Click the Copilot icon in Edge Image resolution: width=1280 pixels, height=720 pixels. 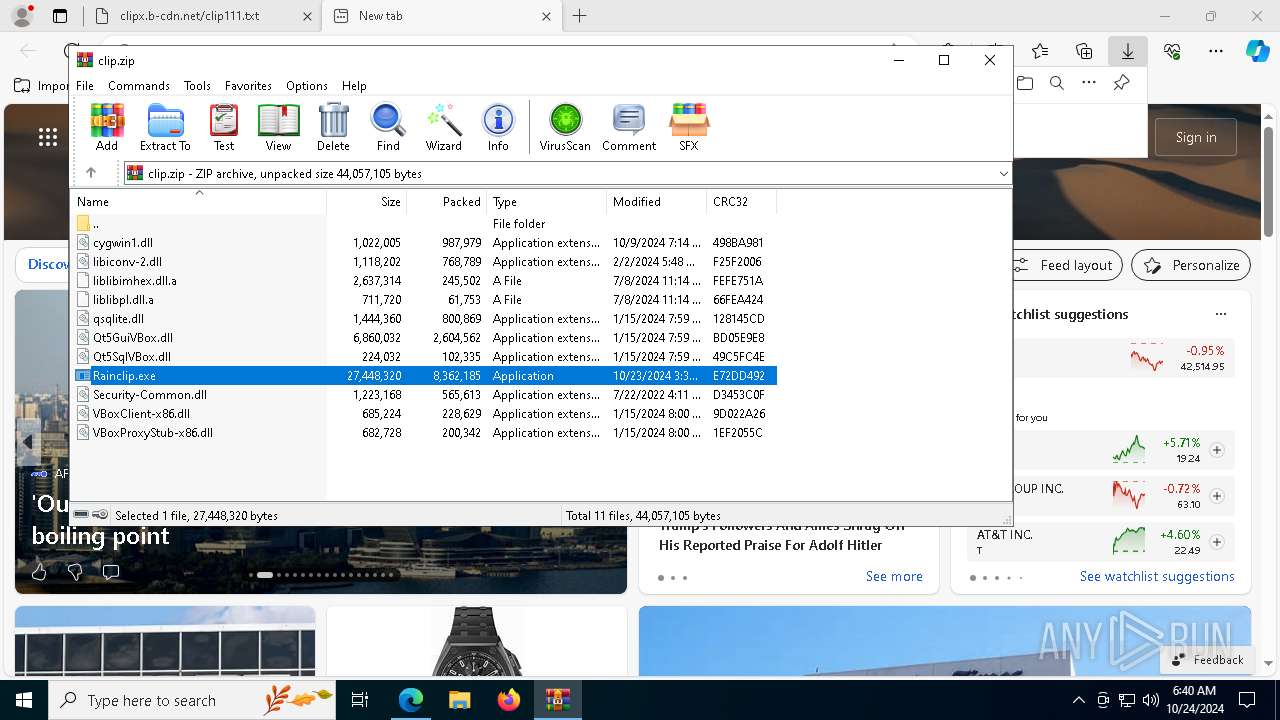tap(1257, 51)
